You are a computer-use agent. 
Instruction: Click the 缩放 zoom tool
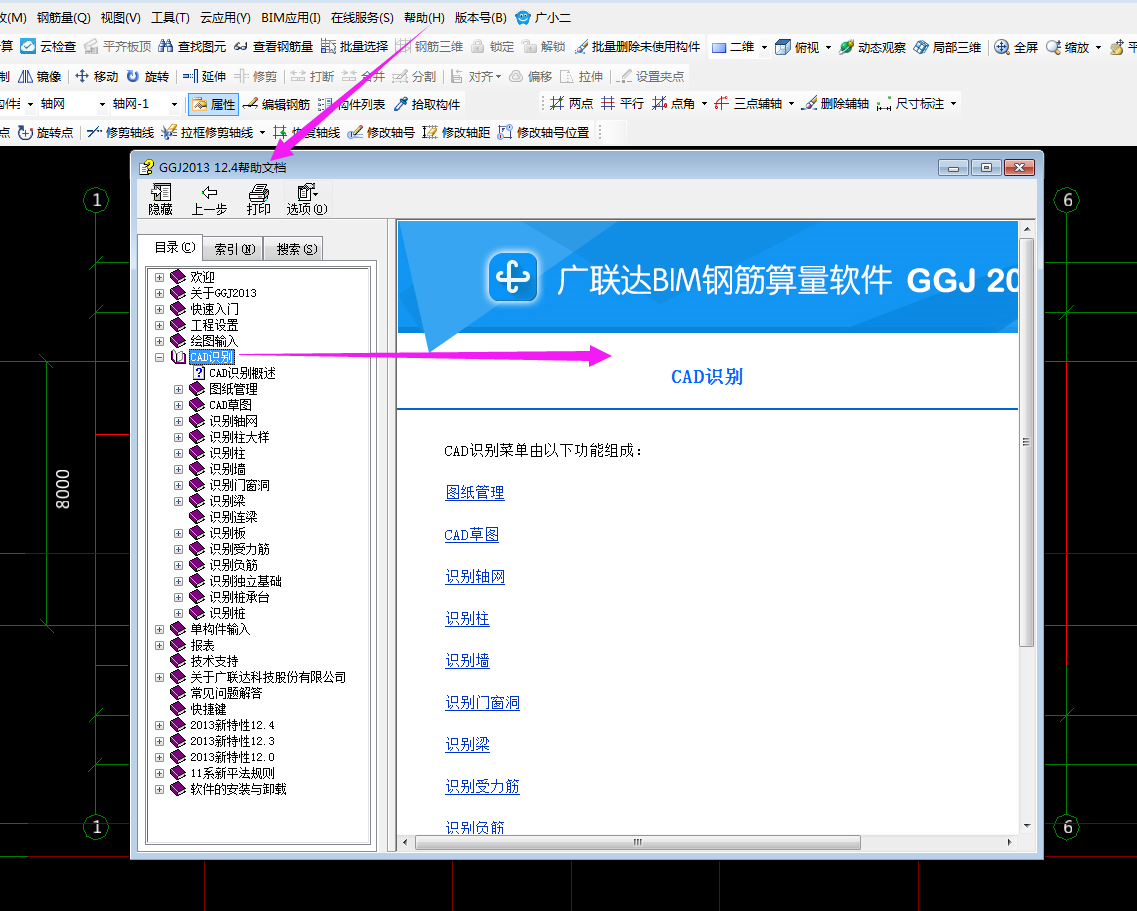click(x=1067, y=47)
